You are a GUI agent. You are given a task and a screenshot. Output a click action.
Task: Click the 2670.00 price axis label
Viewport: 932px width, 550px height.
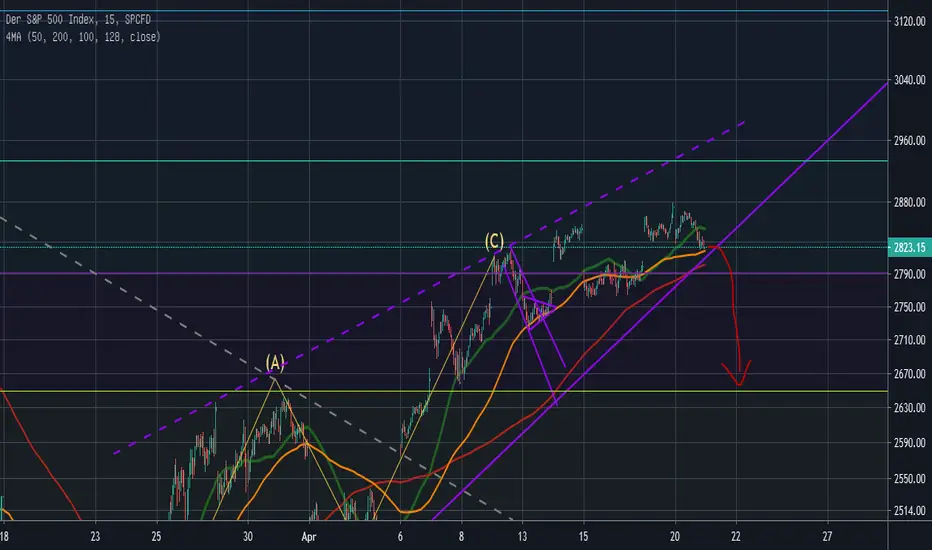pos(909,374)
